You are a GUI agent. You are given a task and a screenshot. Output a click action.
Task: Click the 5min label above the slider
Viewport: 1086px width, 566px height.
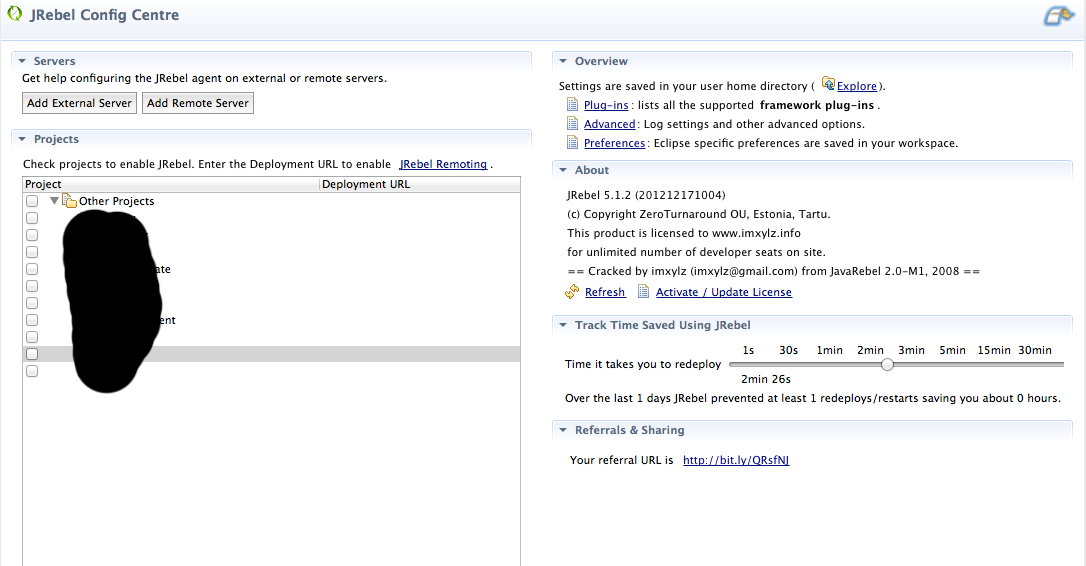[952, 351]
